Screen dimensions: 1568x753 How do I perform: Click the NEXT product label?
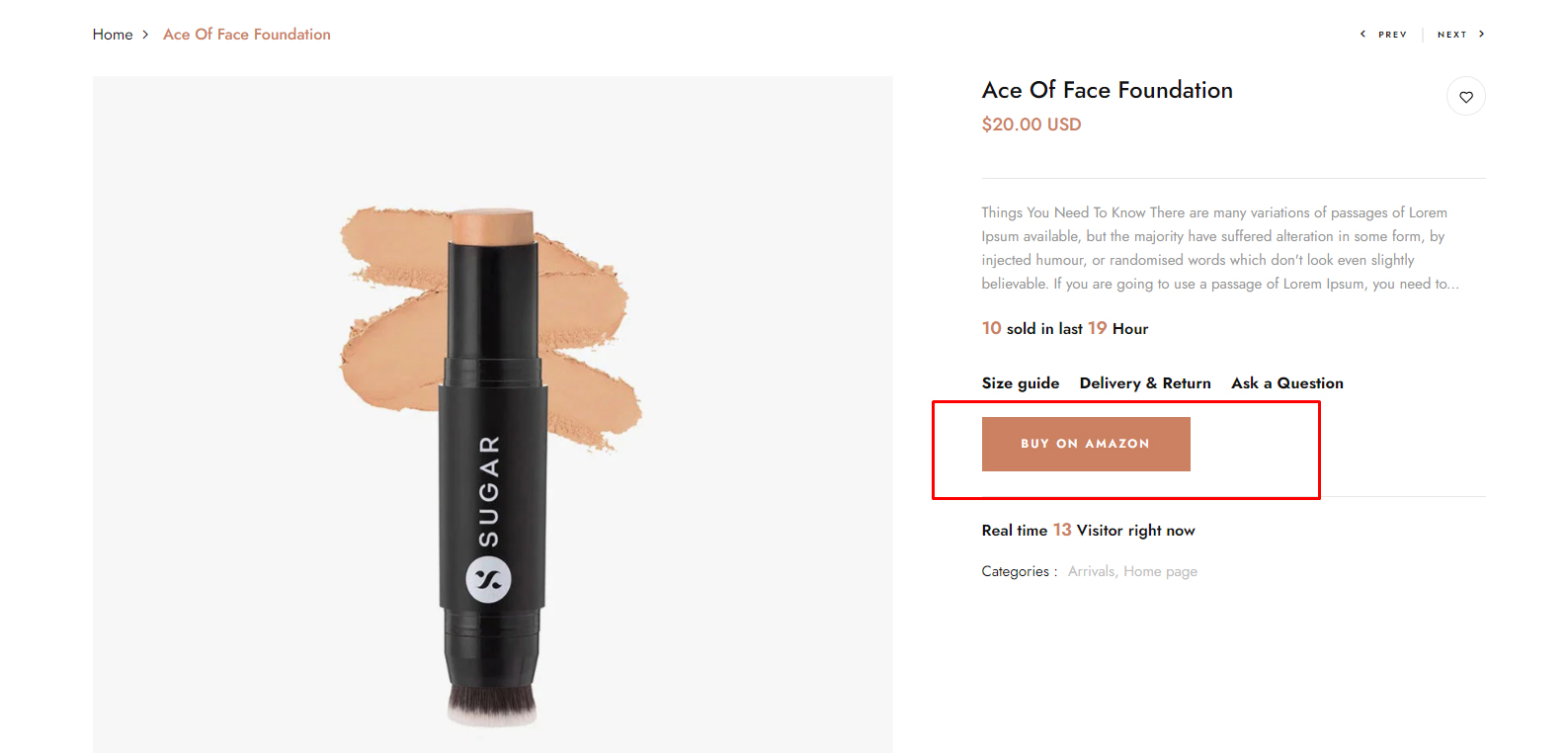[1451, 35]
